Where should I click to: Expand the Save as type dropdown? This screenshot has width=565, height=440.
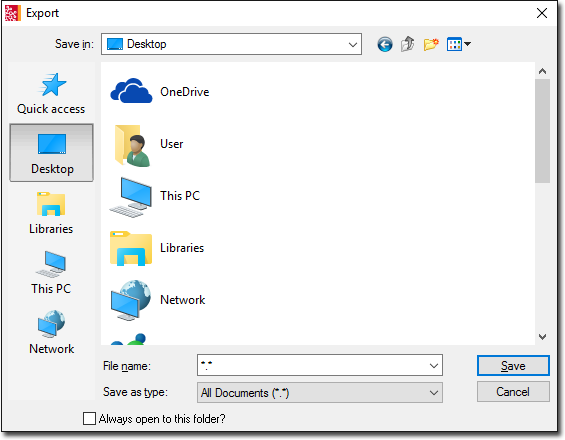434,392
